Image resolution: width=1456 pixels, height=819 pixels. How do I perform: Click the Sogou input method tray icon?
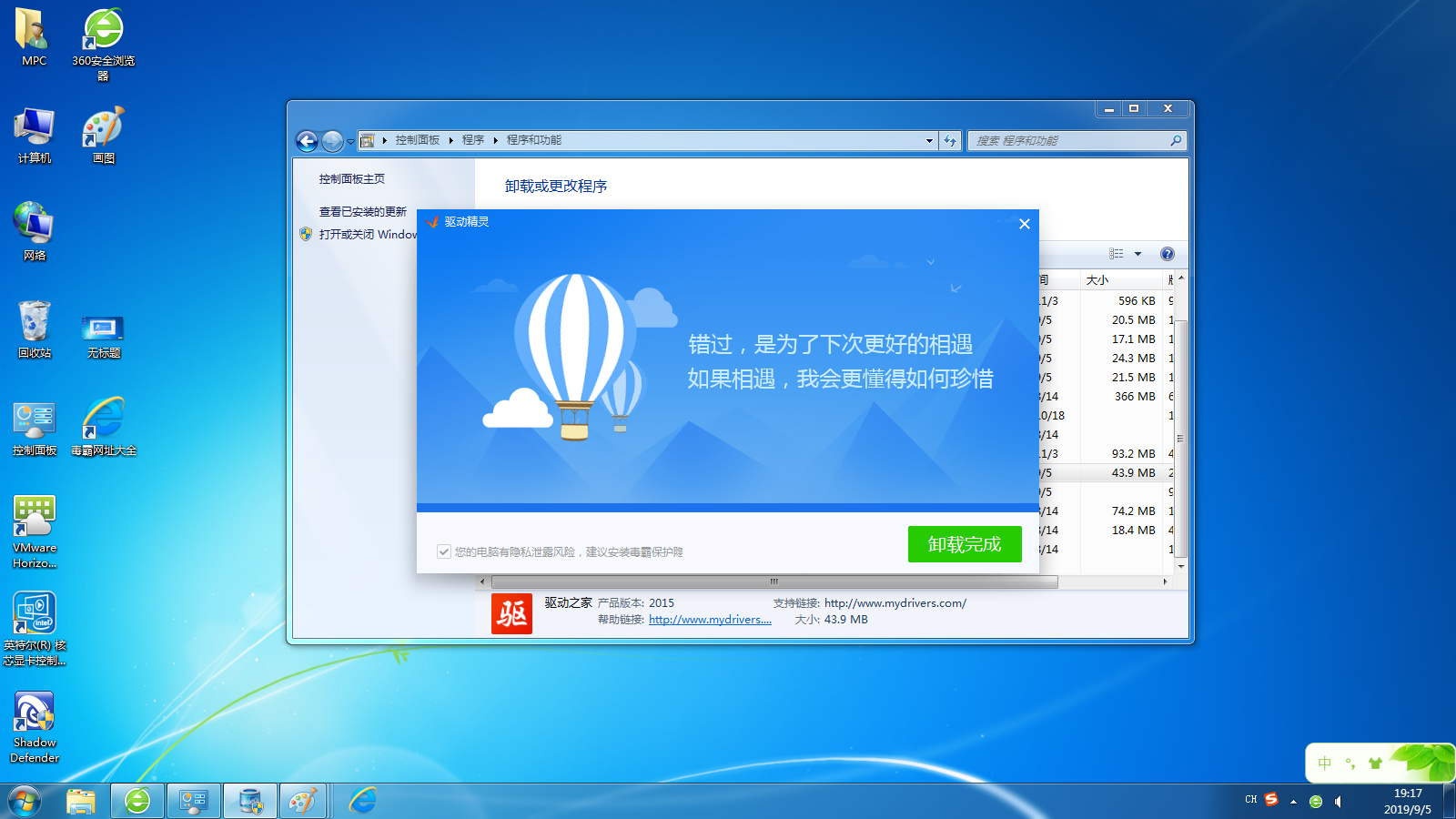click(1271, 799)
